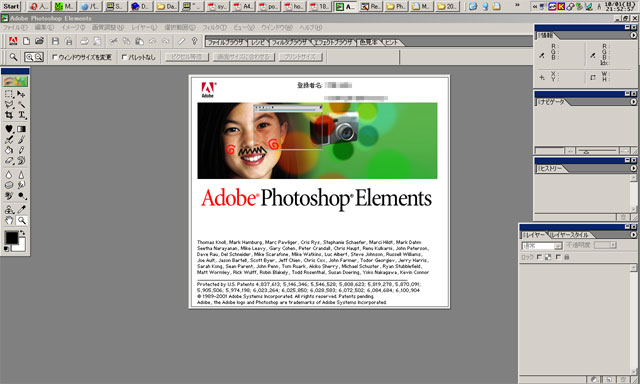Click the プリントサイズ button

click(301, 57)
